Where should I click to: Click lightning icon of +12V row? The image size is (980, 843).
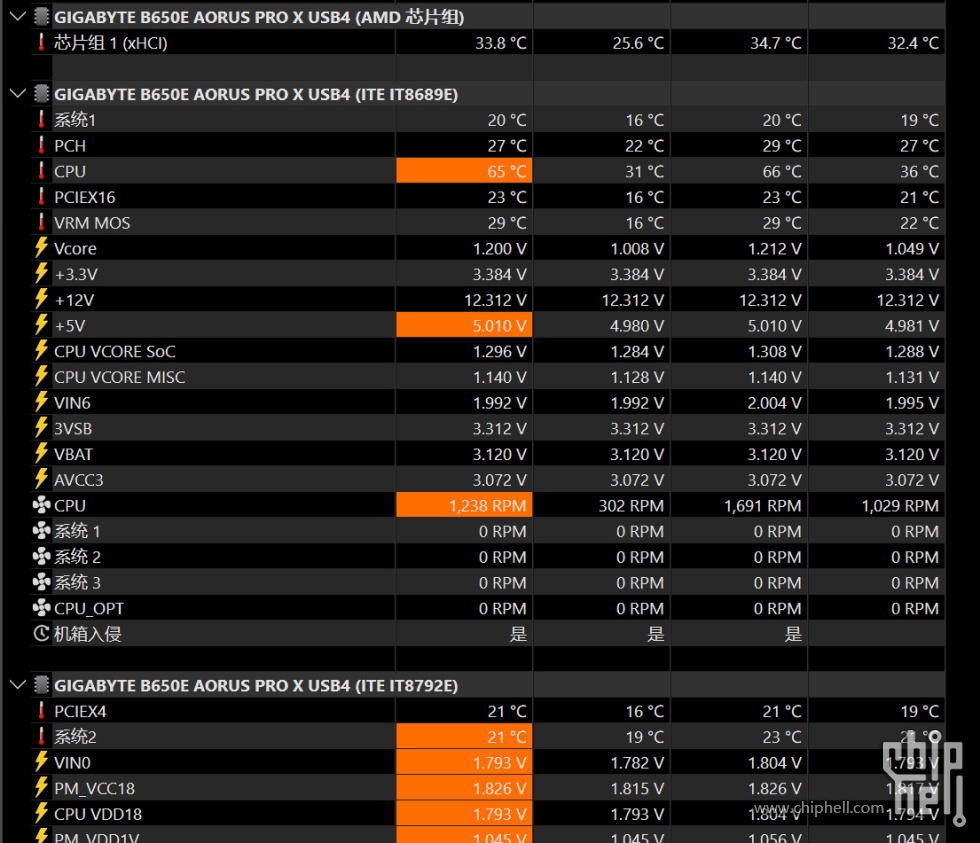pyautogui.click(x=41, y=299)
